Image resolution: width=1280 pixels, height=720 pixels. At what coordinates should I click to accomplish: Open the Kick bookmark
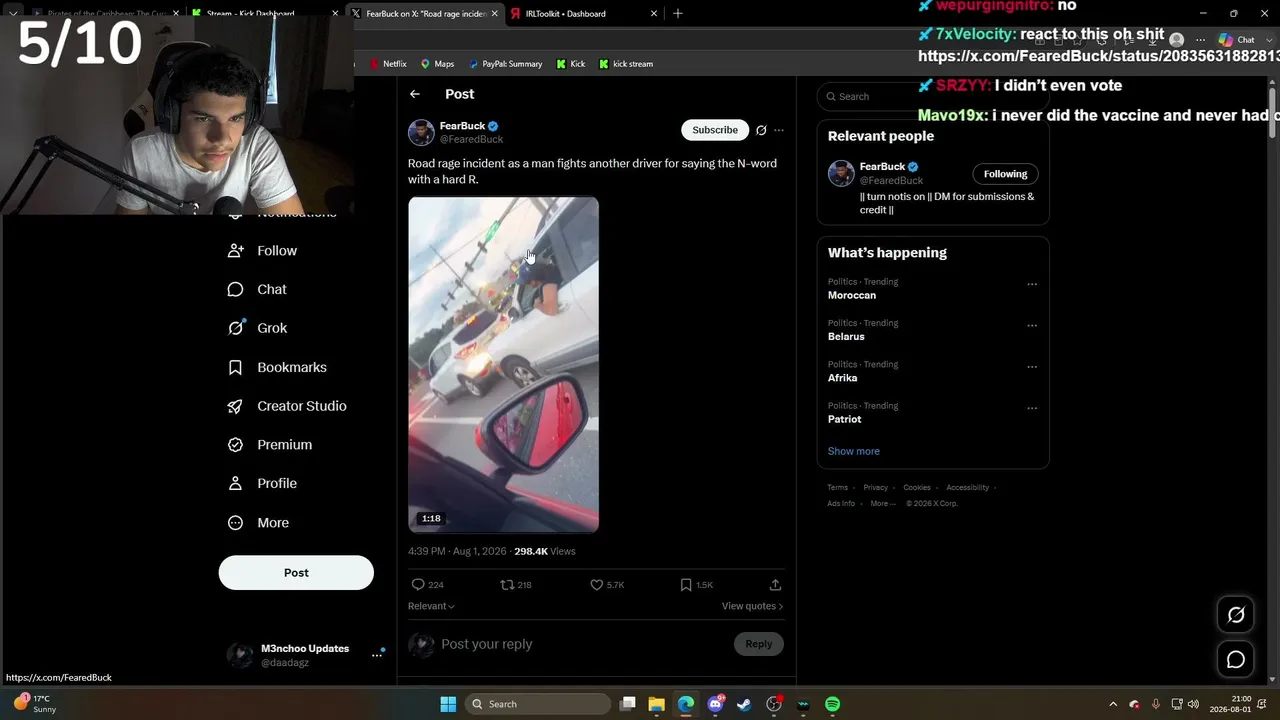(570, 64)
